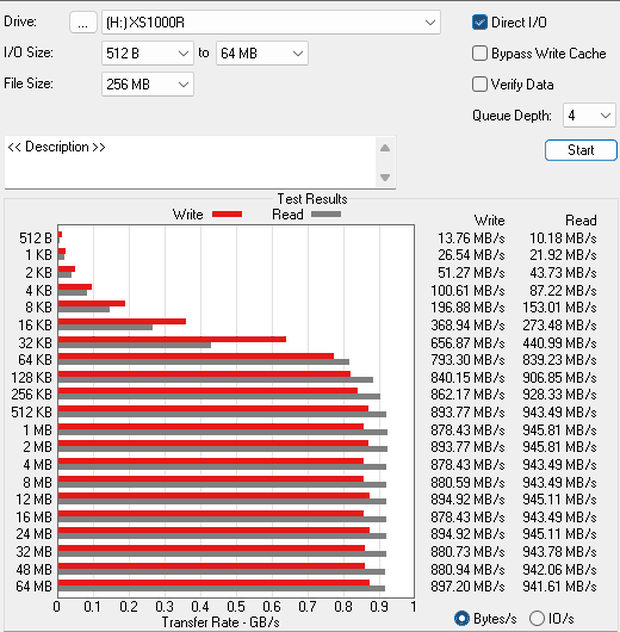The image size is (620, 632).
Task: Open the File Size dropdown (256 MB)
Action: click(x=148, y=84)
